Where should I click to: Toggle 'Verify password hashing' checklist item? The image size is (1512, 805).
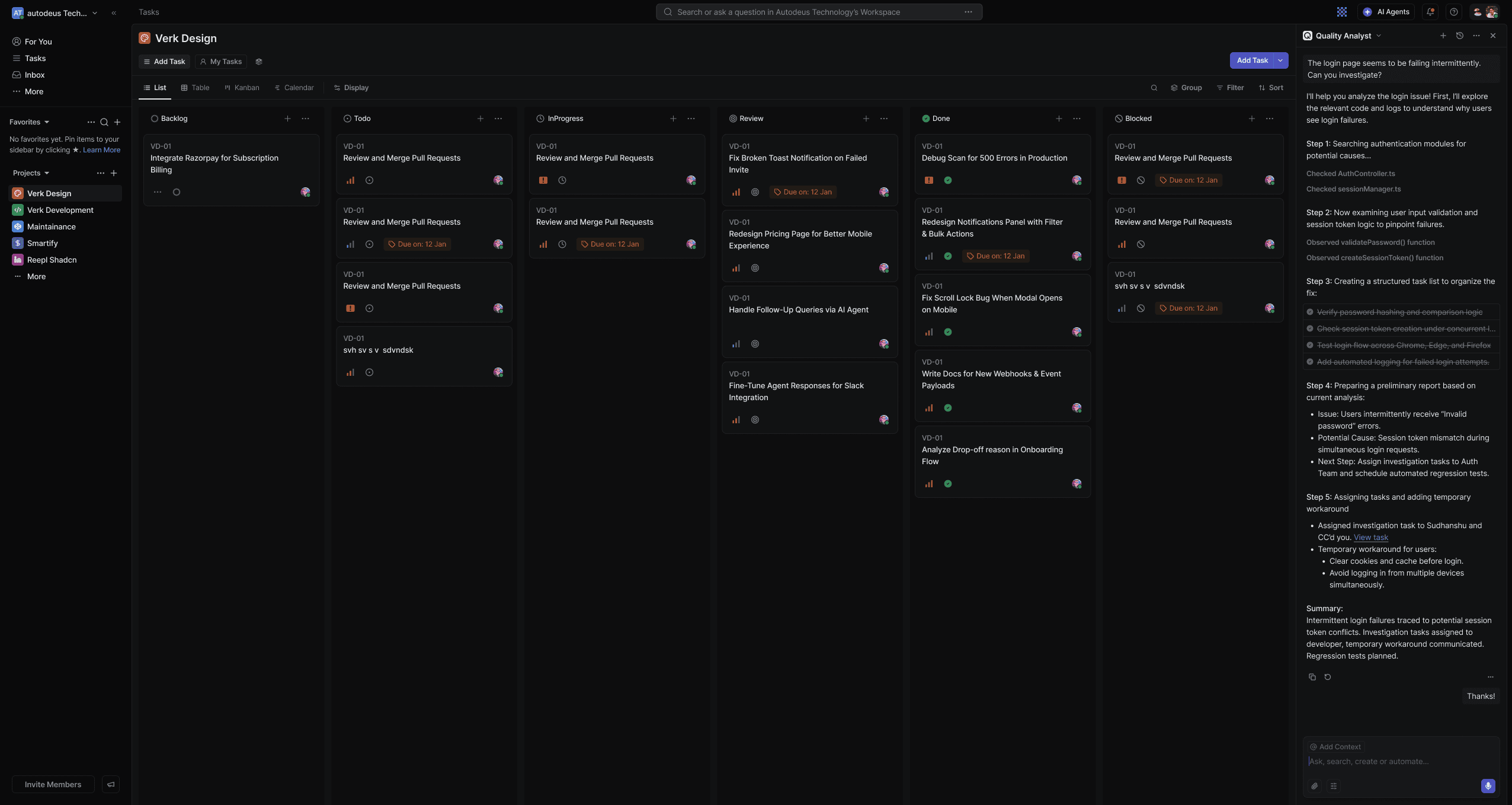pos(1310,312)
